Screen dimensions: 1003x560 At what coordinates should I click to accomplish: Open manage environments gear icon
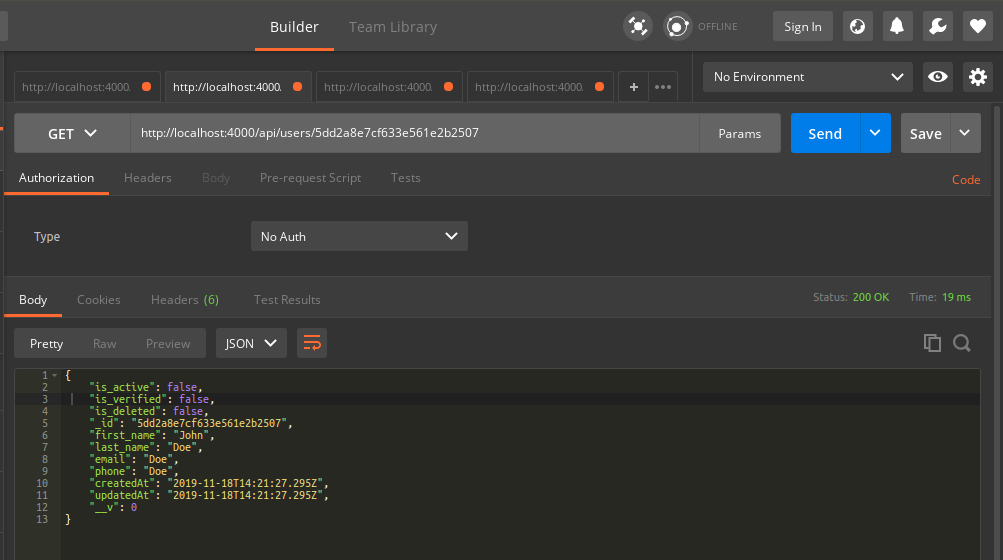[x=977, y=77]
